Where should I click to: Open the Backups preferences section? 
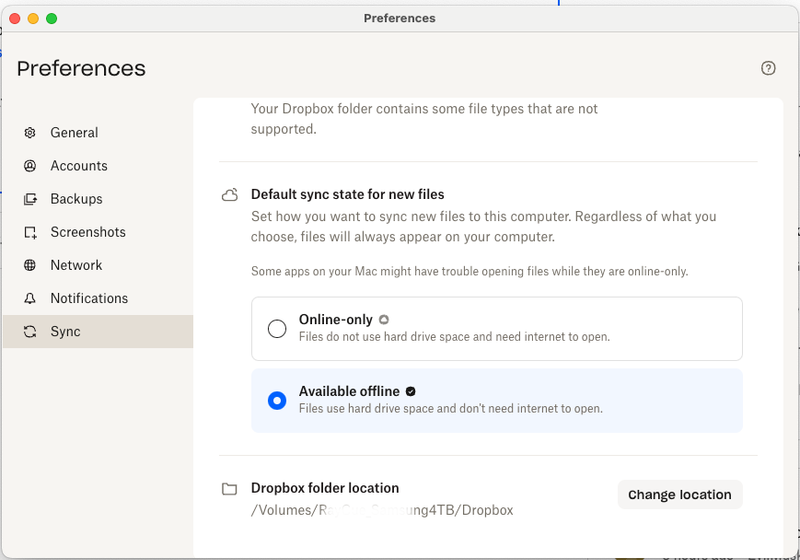[x=76, y=199]
